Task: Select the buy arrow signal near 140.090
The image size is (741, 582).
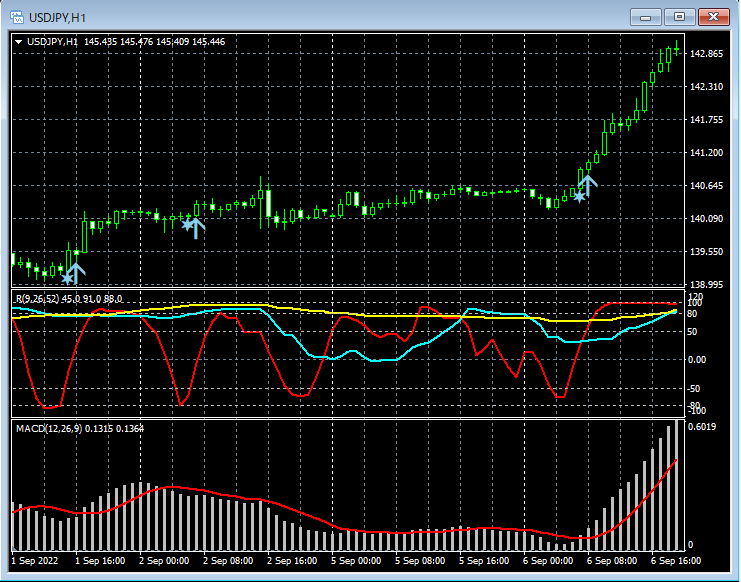Action: (x=196, y=228)
